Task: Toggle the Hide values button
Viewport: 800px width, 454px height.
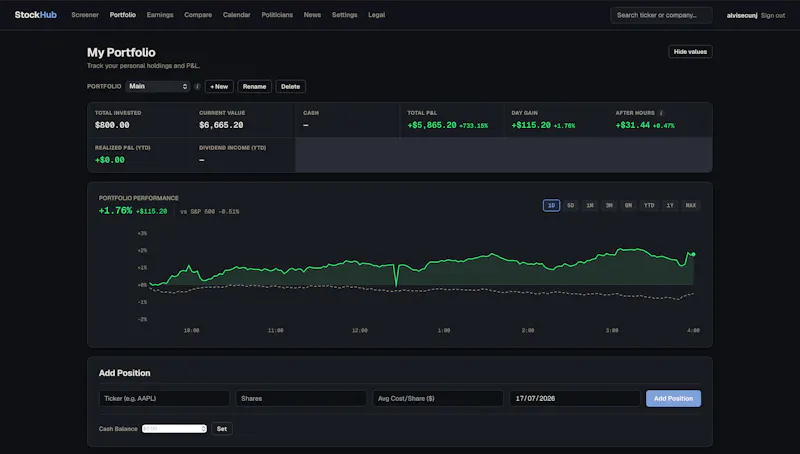Action: (x=690, y=52)
